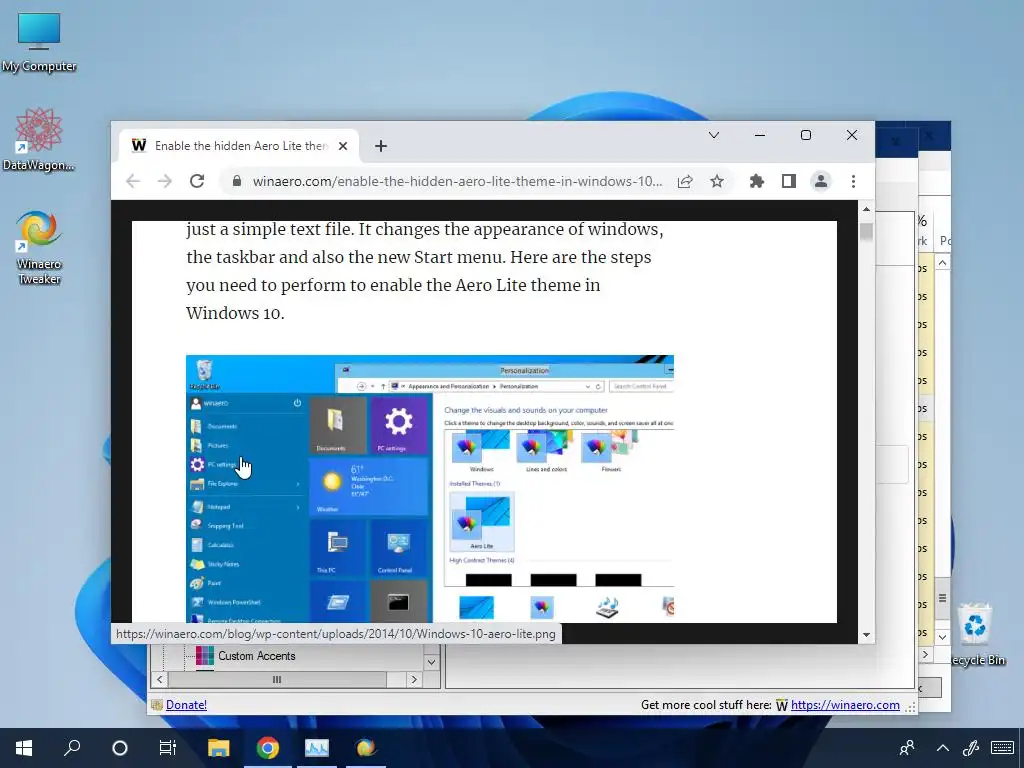Switch to Chrome on taskbar

268,748
